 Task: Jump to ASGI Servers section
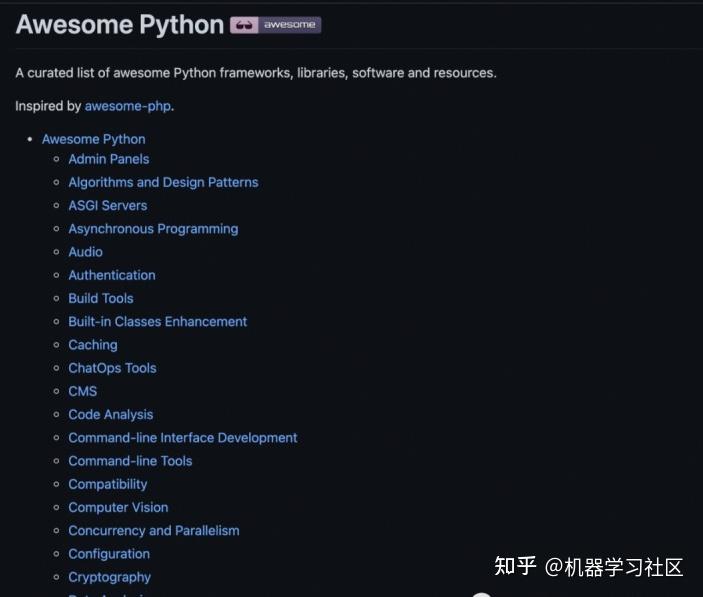108,206
